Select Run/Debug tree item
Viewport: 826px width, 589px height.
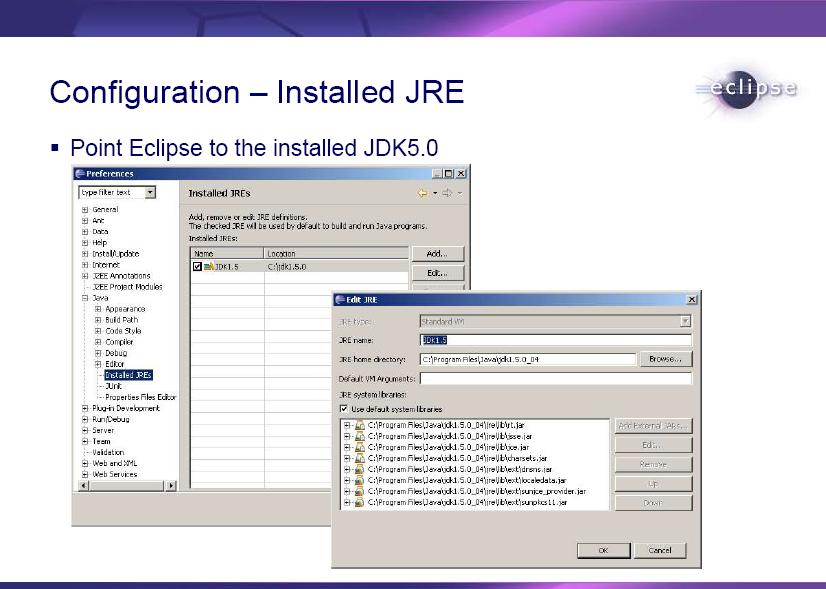tap(111, 419)
